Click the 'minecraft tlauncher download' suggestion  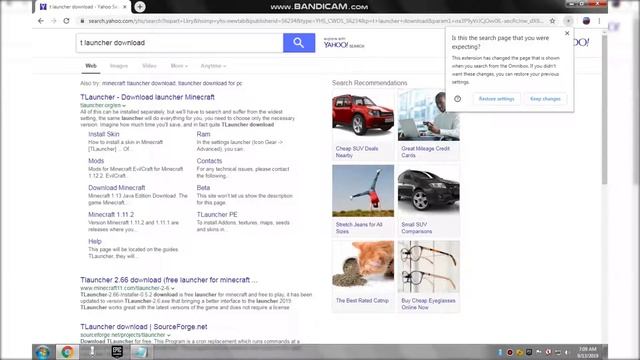click(x=138, y=83)
